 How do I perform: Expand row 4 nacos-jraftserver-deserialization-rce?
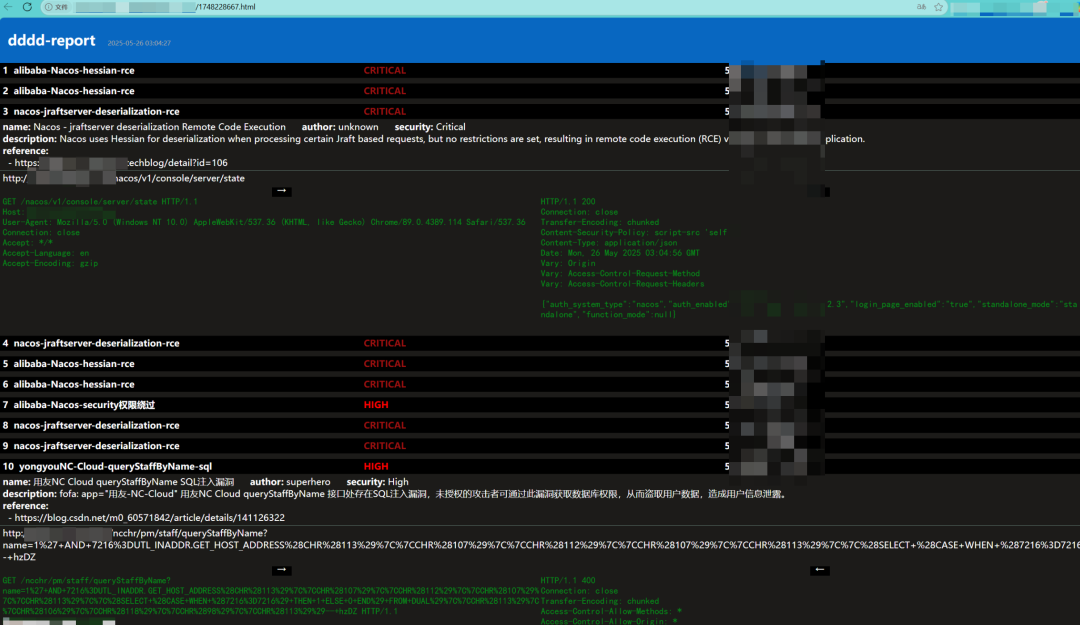(x=540, y=343)
